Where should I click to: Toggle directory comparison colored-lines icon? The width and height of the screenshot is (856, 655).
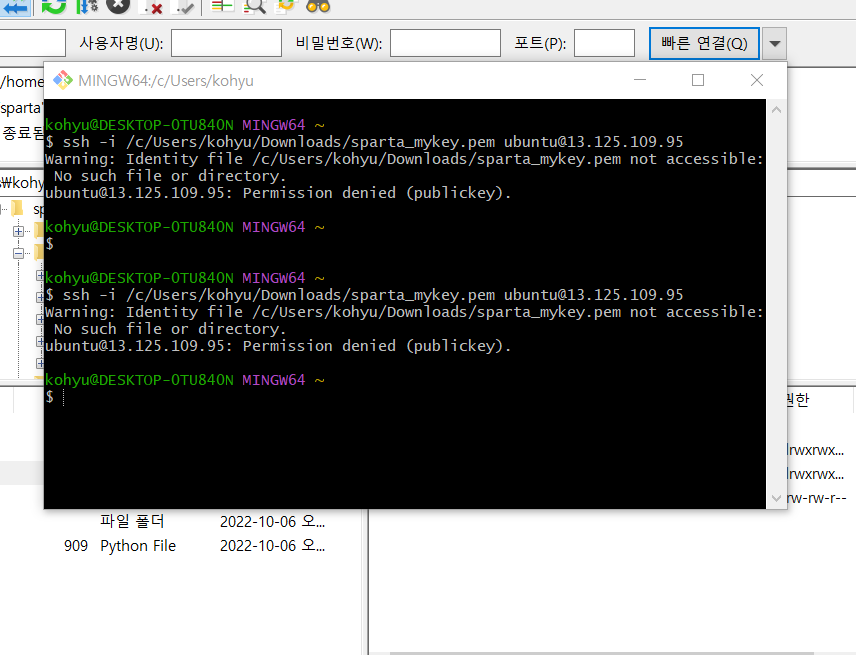point(222,7)
